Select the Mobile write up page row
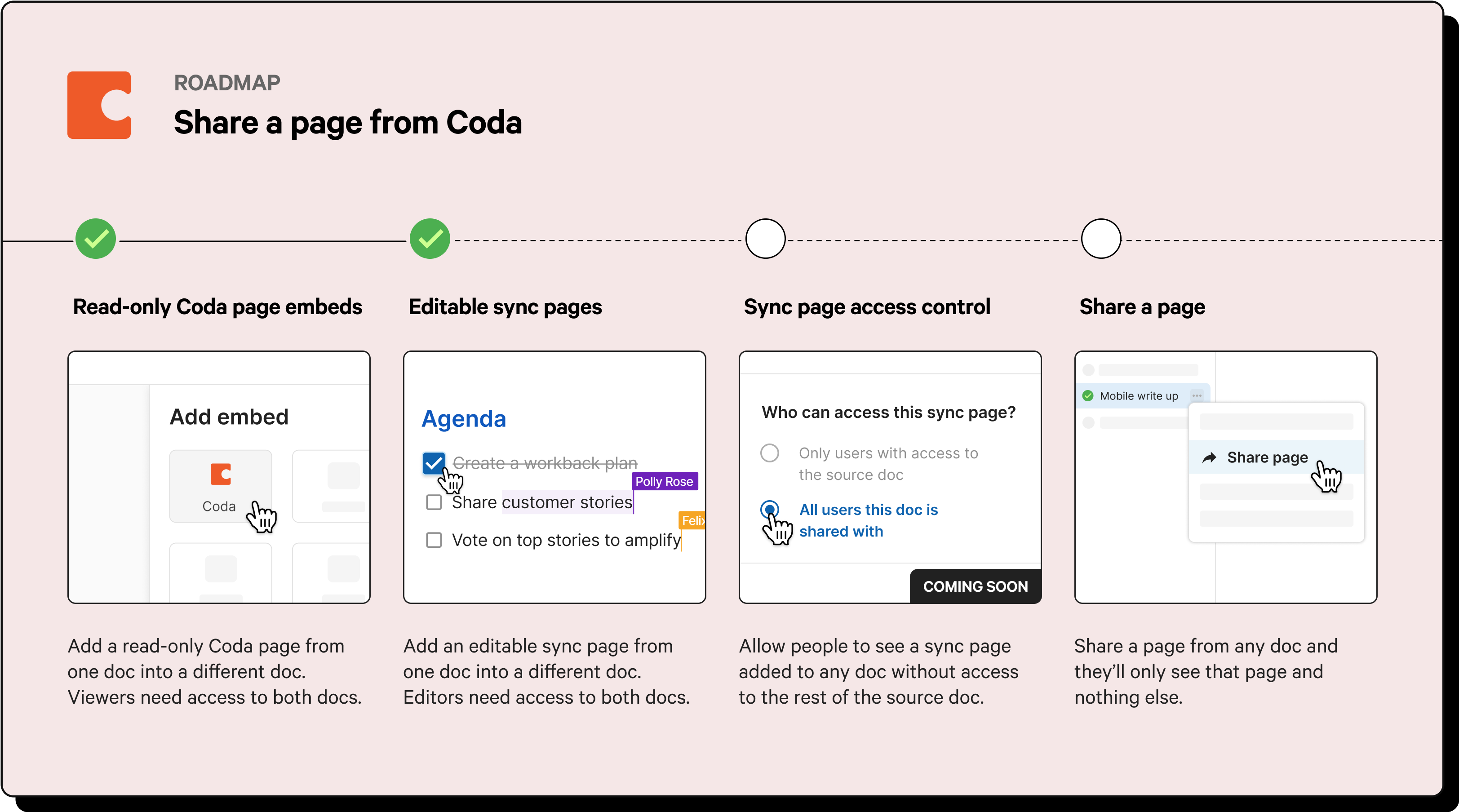This screenshot has height=812, width=1459. pyautogui.click(x=1143, y=396)
